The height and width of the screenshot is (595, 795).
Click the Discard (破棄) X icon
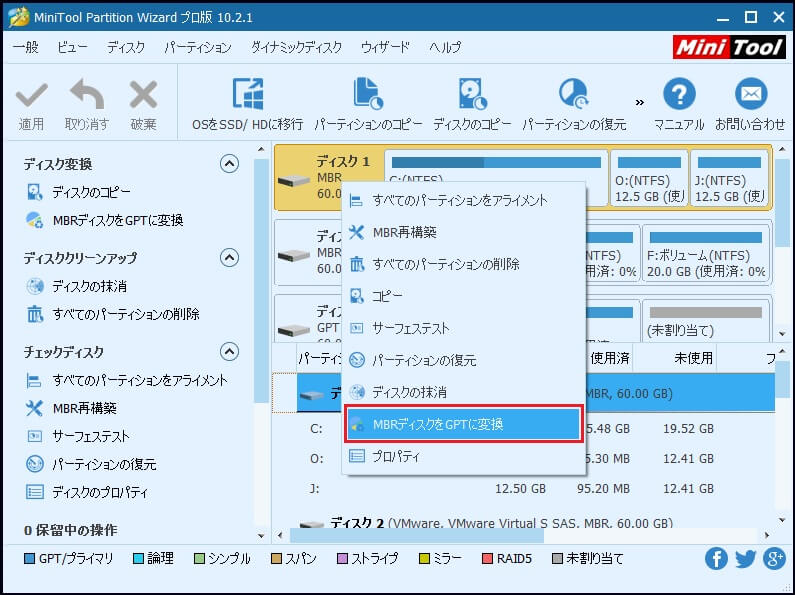143,95
